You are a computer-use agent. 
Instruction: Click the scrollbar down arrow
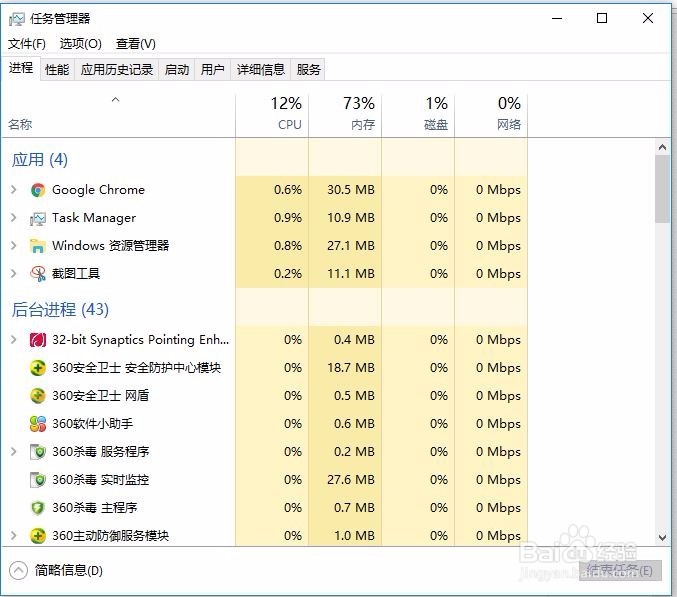coord(662,538)
